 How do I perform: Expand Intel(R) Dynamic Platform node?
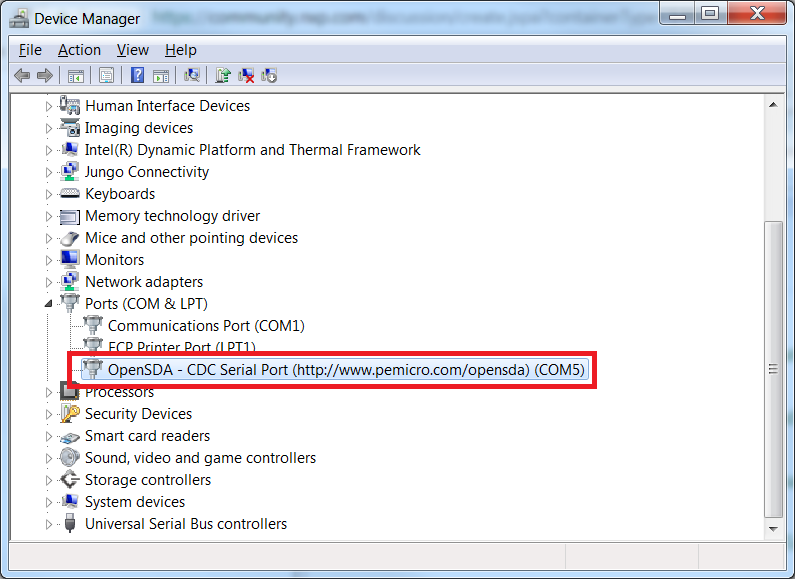pyautogui.click(x=49, y=150)
